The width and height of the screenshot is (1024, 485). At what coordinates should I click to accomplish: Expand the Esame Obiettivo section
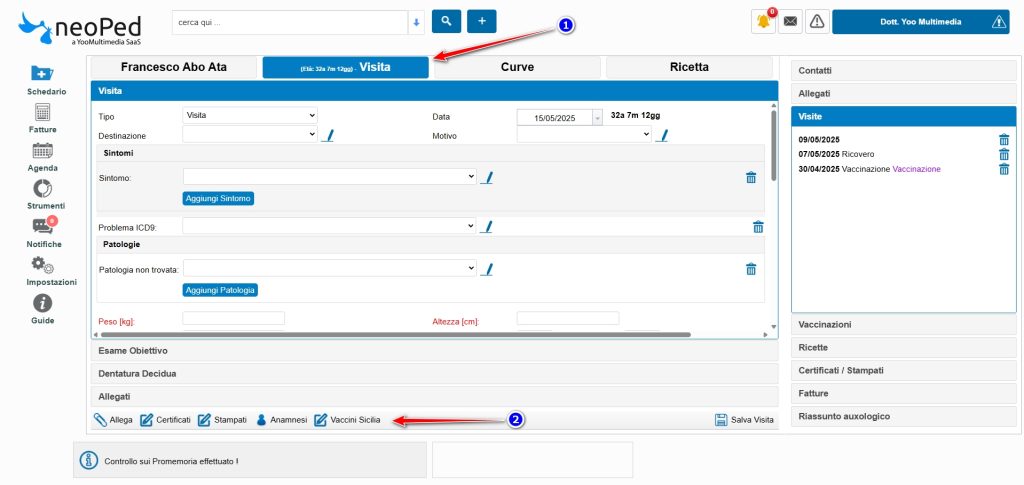(x=433, y=351)
